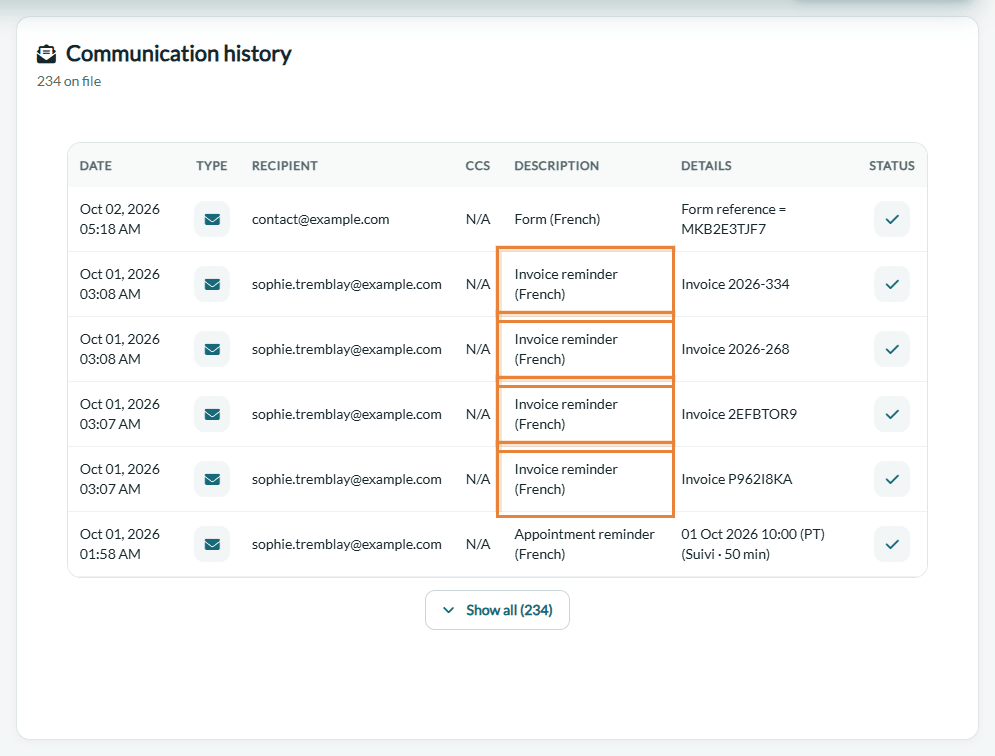Click email type icon for contact@example.com row
This screenshot has width=995, height=756.
(212, 219)
